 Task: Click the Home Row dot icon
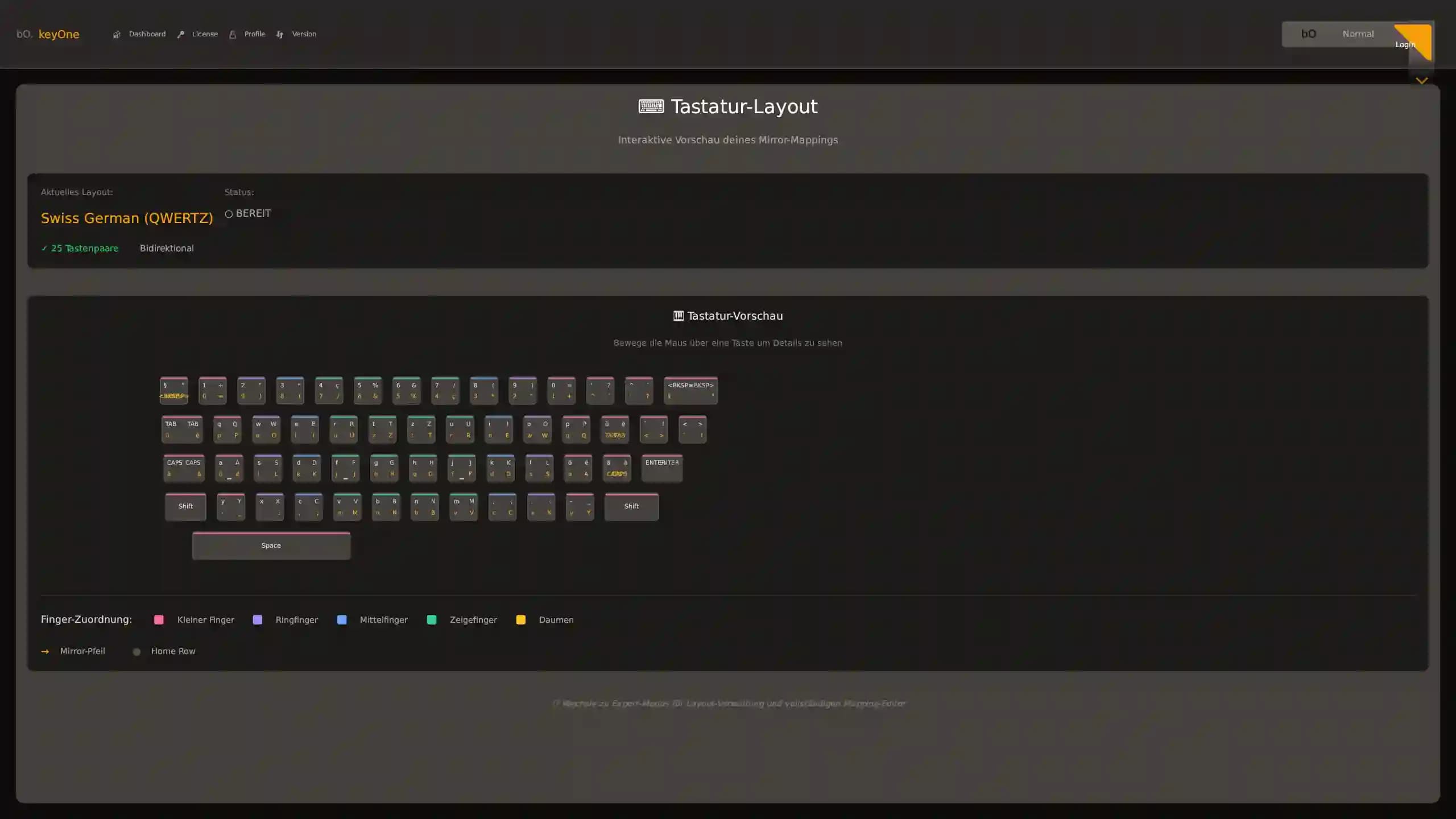coord(136,651)
